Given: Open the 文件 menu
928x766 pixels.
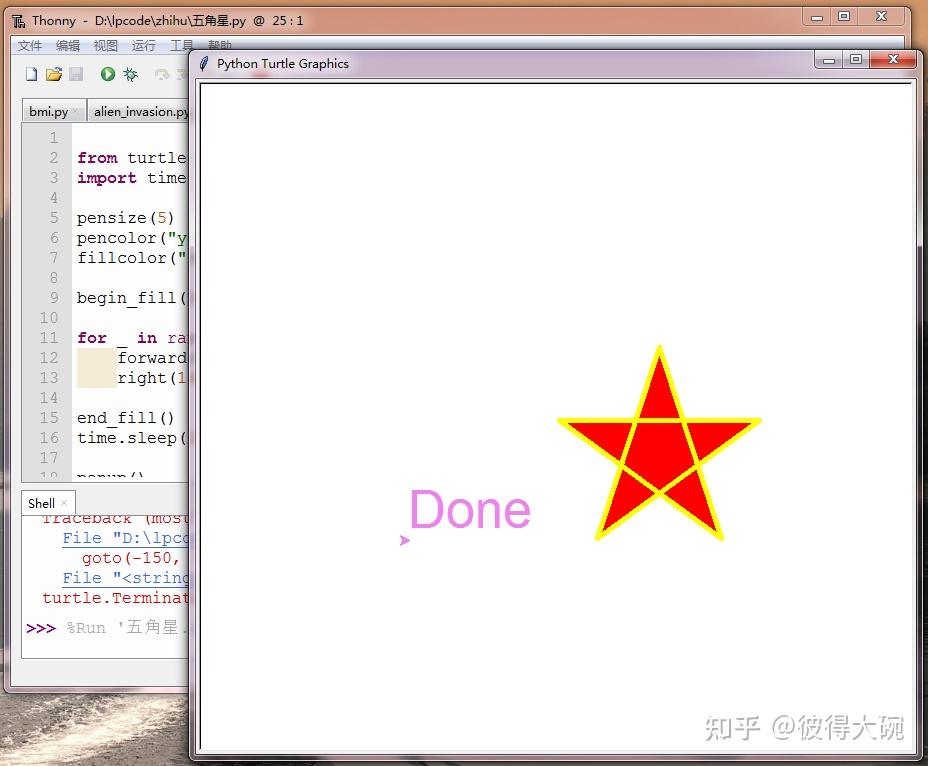Looking at the screenshot, I should (29, 45).
